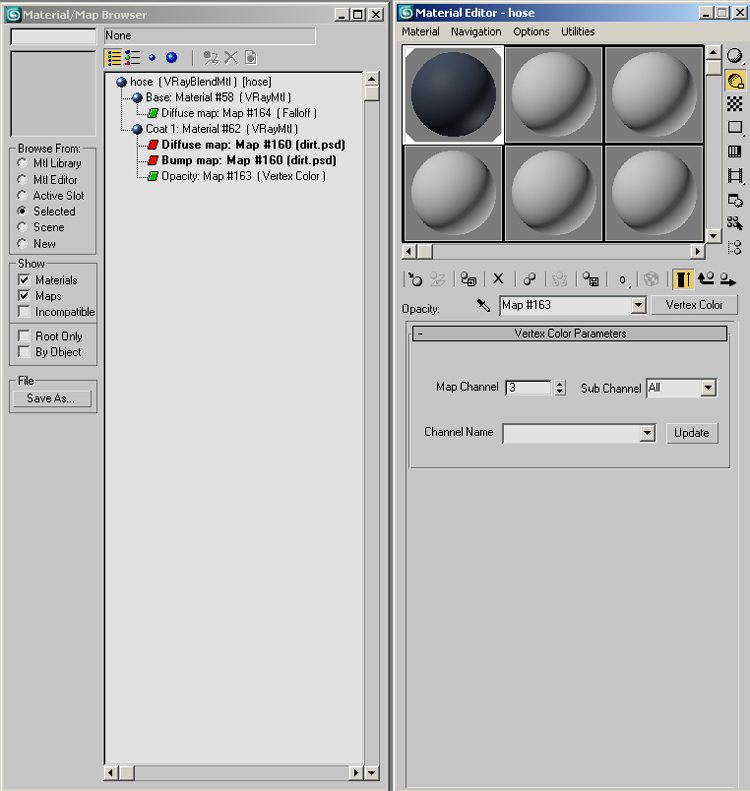Click the Get Material icon
Image resolution: width=750 pixels, height=791 pixels.
point(415,280)
